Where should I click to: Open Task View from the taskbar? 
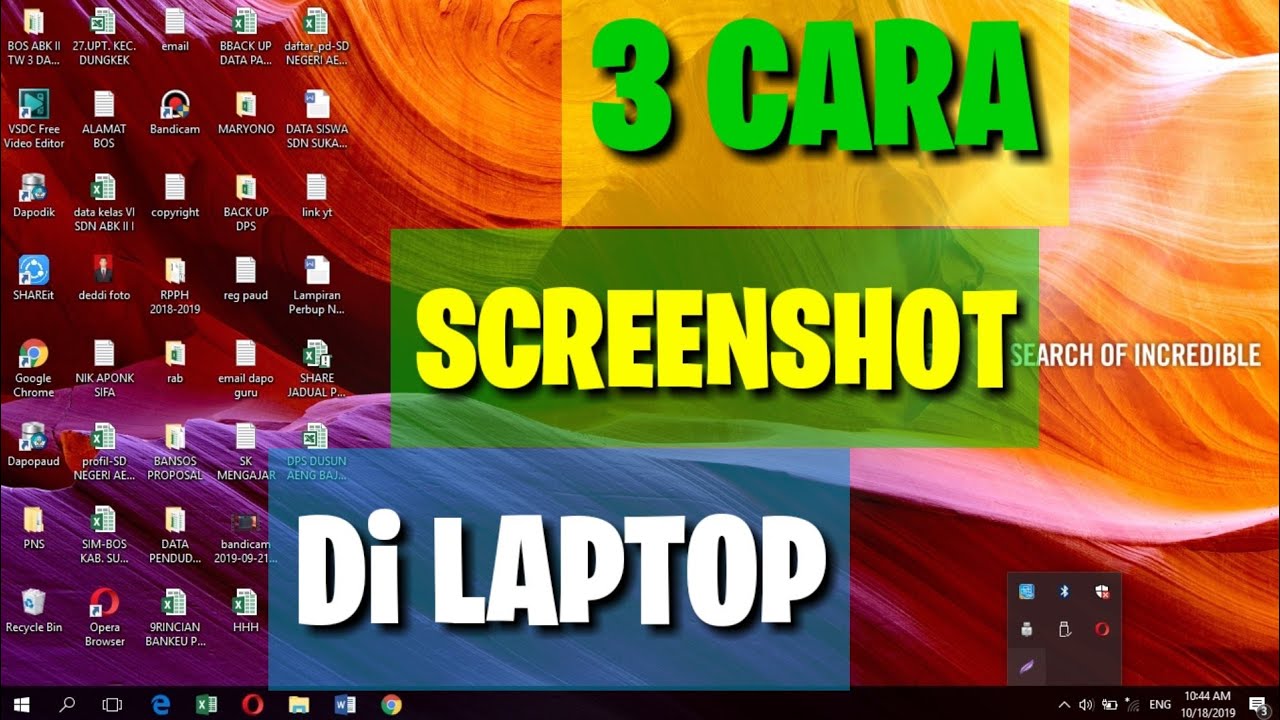pos(113,704)
